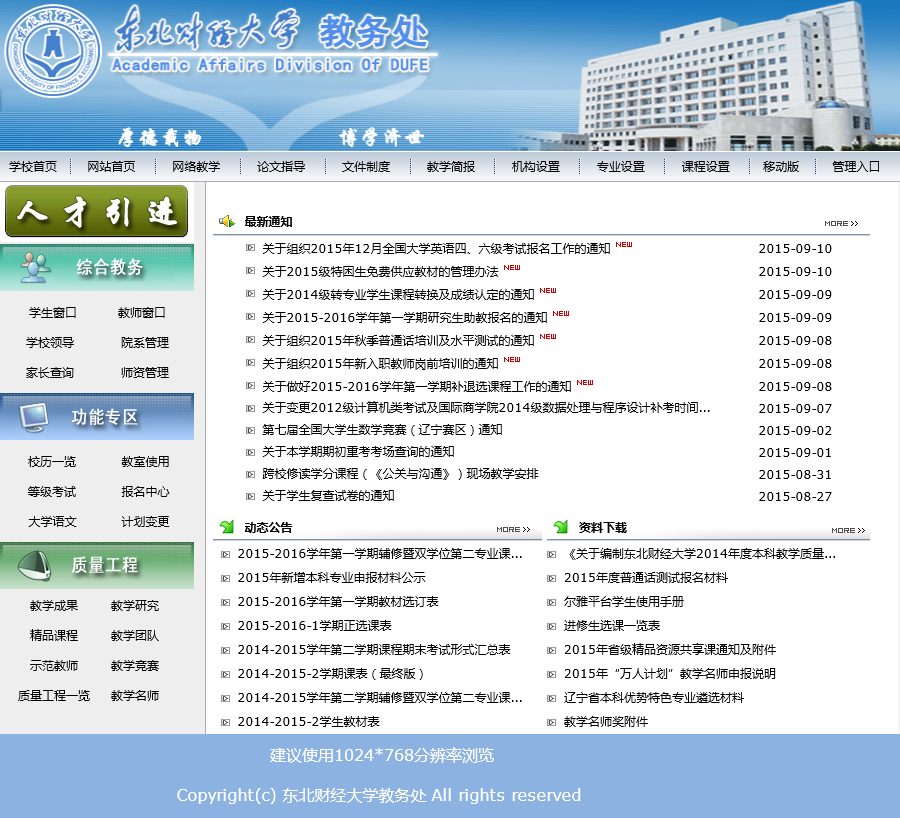The image size is (900, 818).
Task: Open the 人才引进 banner
Action: click(x=96, y=211)
